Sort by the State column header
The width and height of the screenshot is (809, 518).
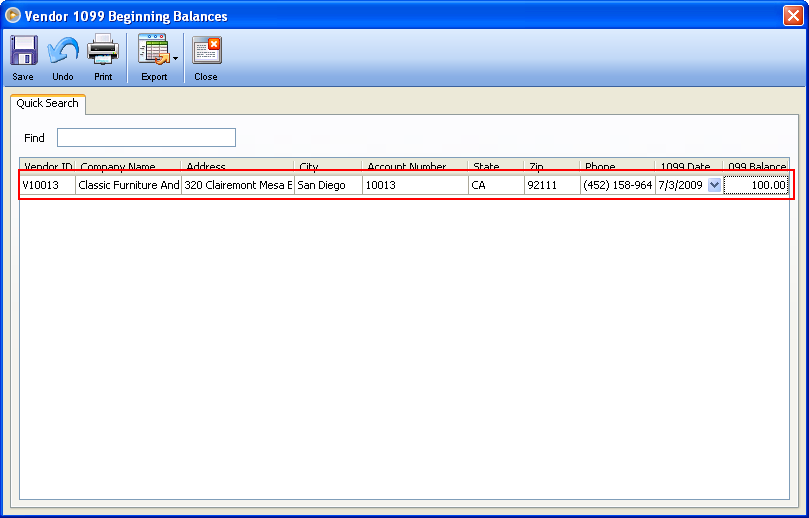tap(496, 166)
